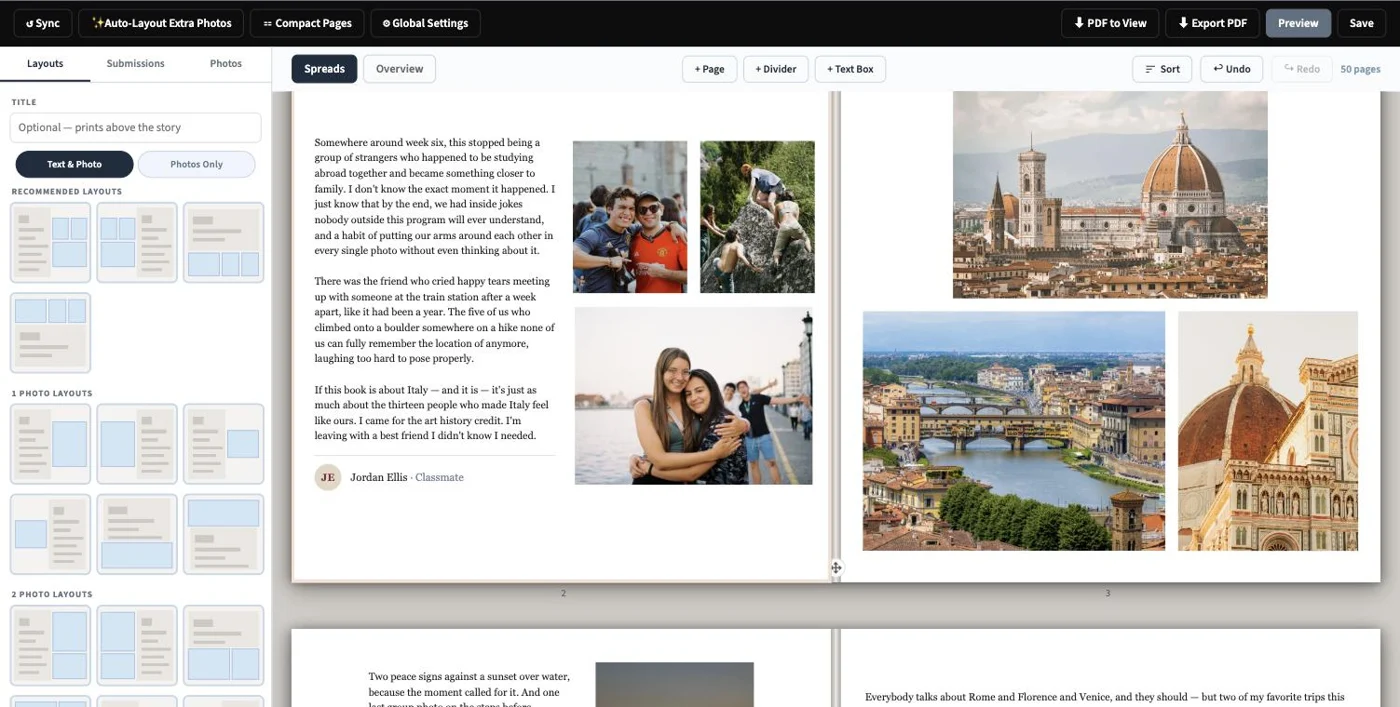The height and width of the screenshot is (707, 1400).
Task: Insert a text box with + Text Box
Action: point(850,69)
